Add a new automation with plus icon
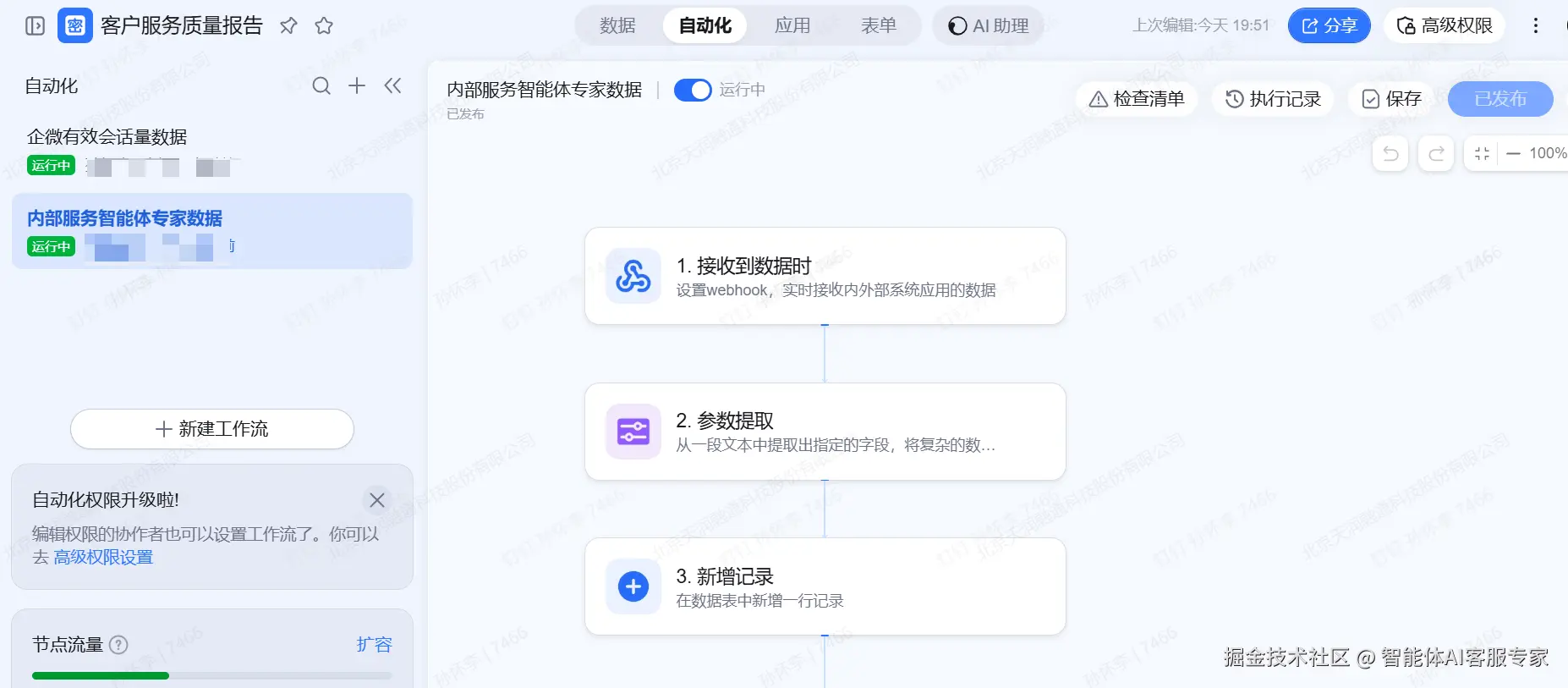 click(x=357, y=85)
